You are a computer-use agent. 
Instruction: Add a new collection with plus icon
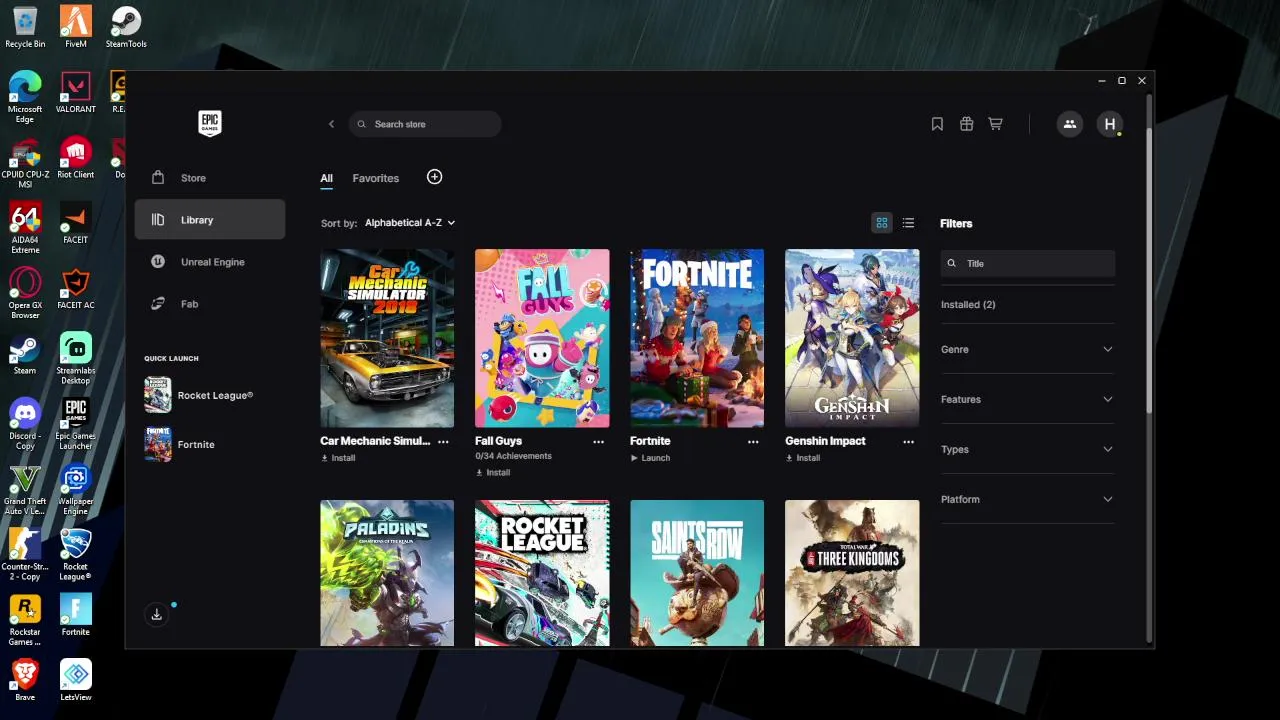click(x=434, y=177)
